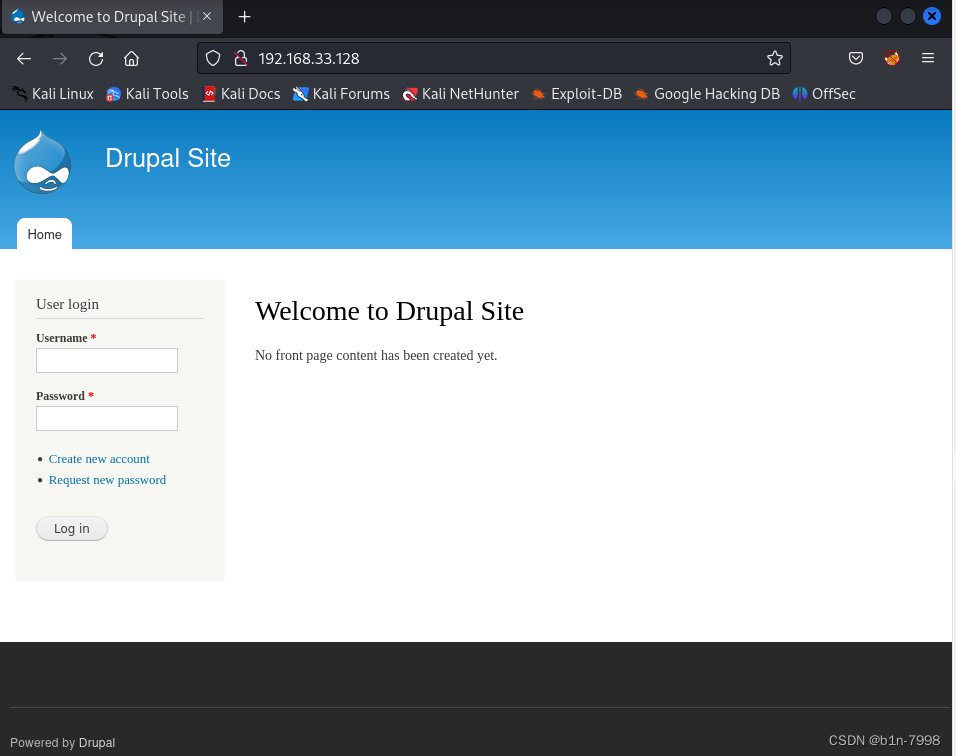Click the Welcome to Drupal Site heading
956x756 pixels.
tap(389, 311)
